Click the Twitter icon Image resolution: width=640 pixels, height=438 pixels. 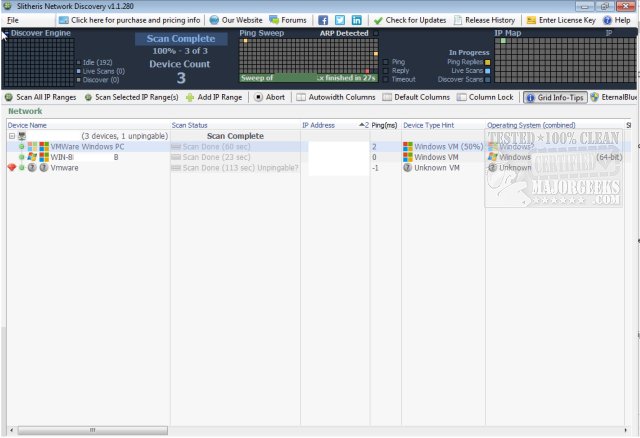(x=340, y=20)
